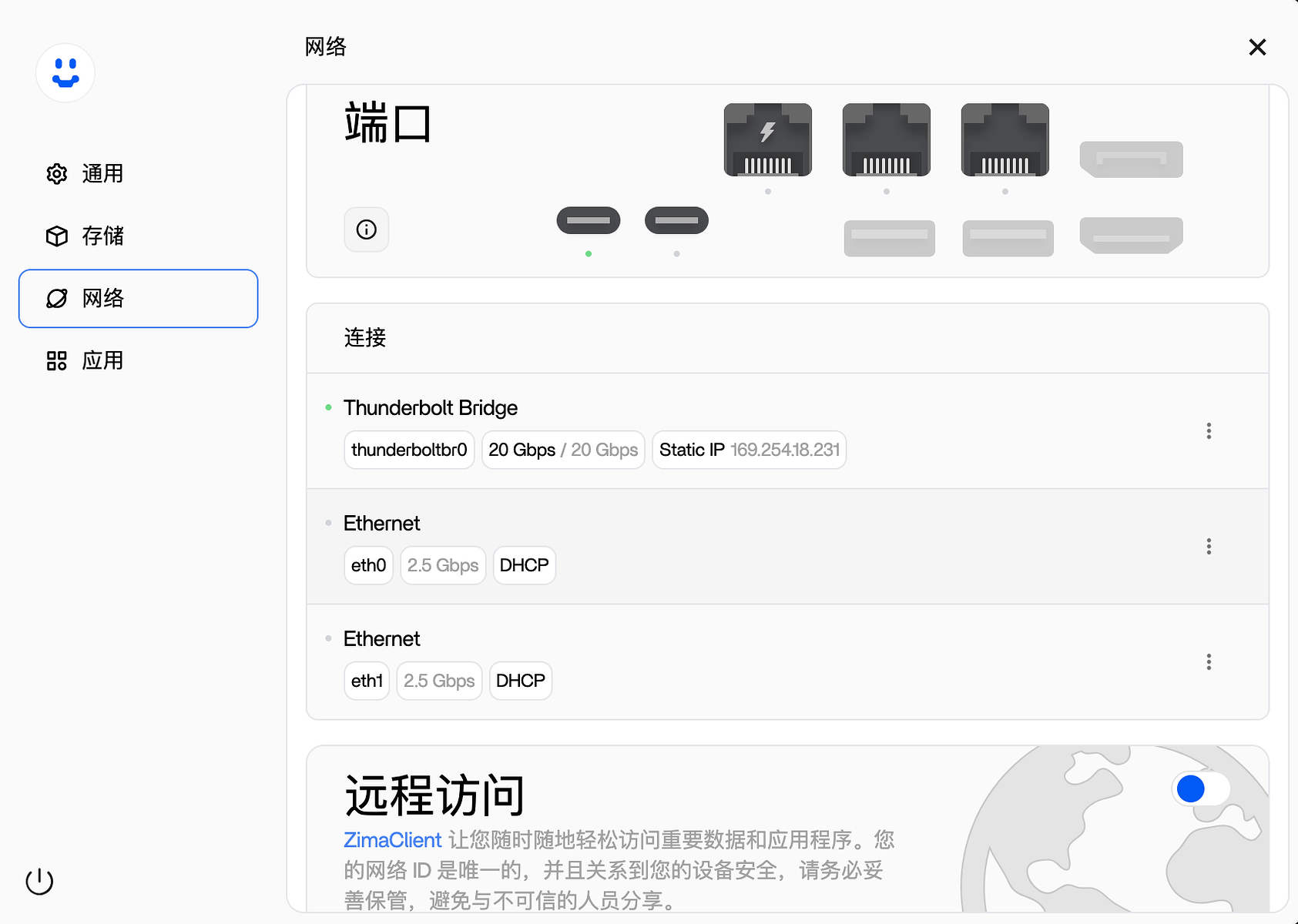
Task: Open eth0 Ethernet more options menu
Action: point(1209,547)
